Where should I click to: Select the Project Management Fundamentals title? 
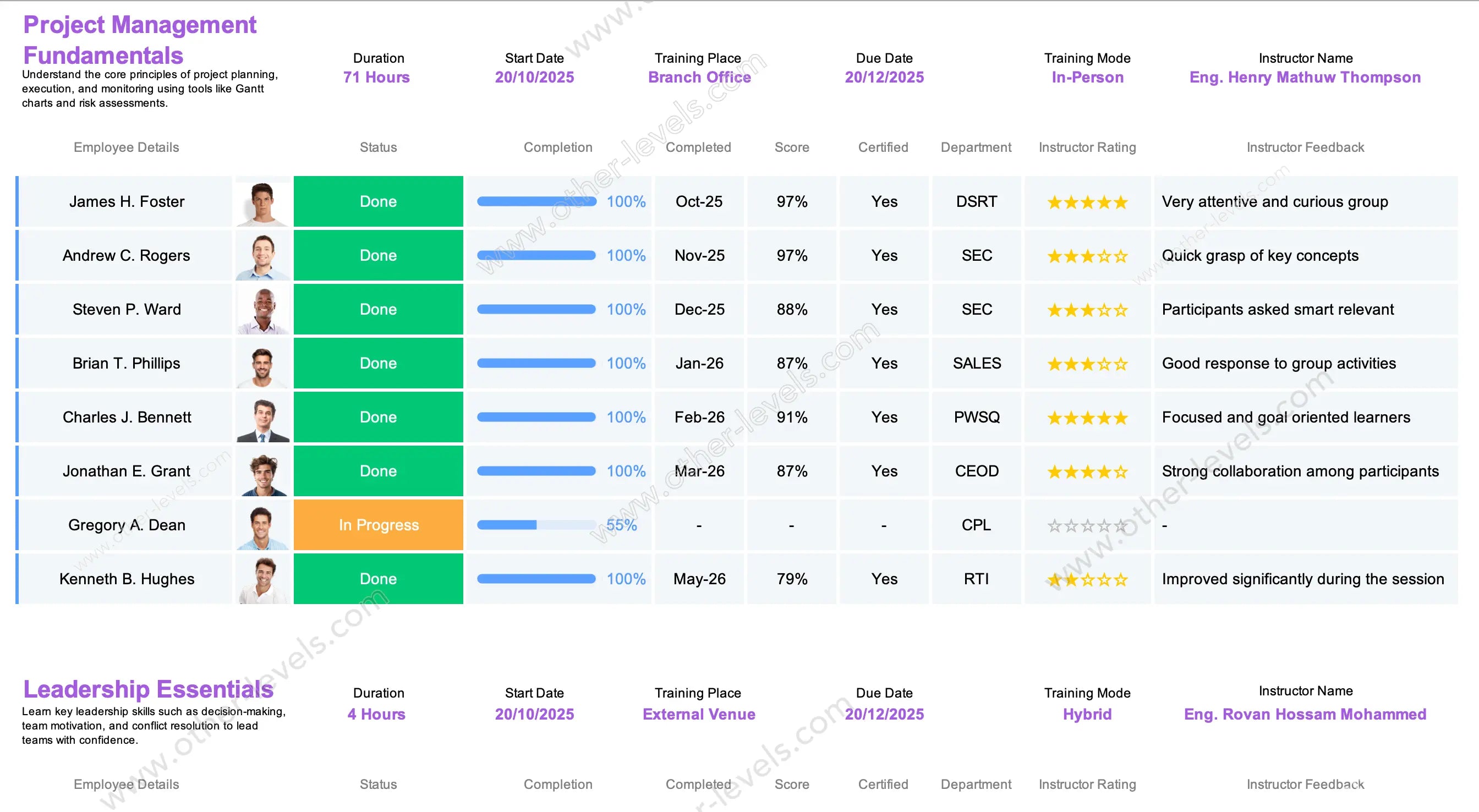[x=140, y=40]
